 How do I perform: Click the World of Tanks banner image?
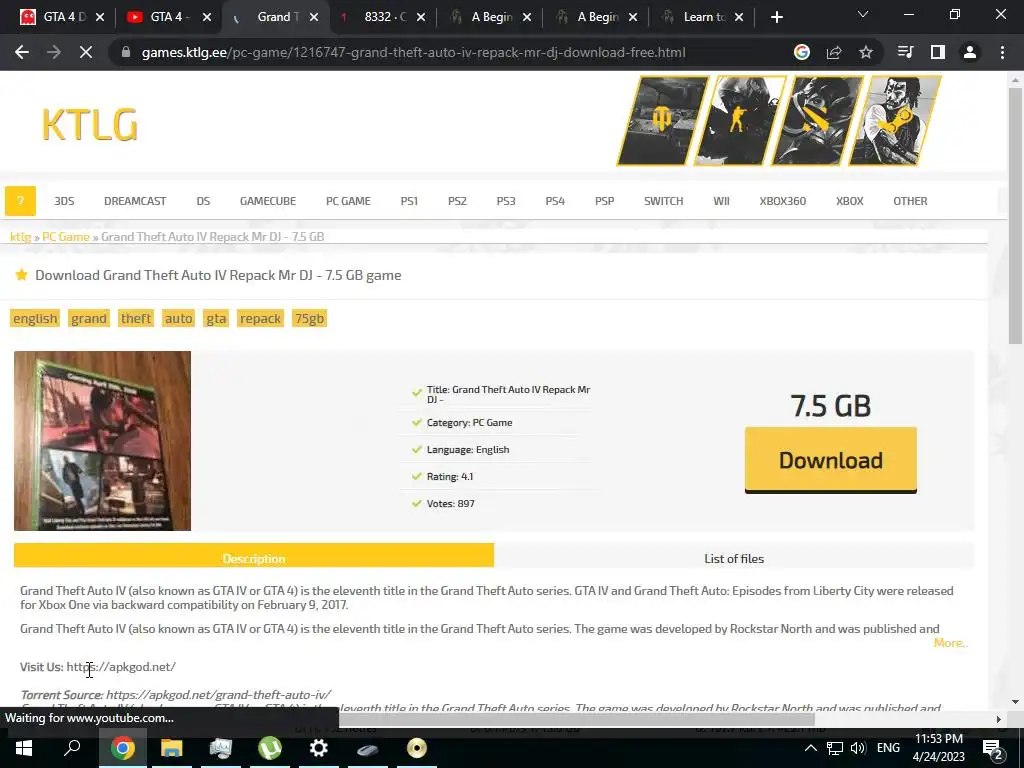tap(663, 121)
